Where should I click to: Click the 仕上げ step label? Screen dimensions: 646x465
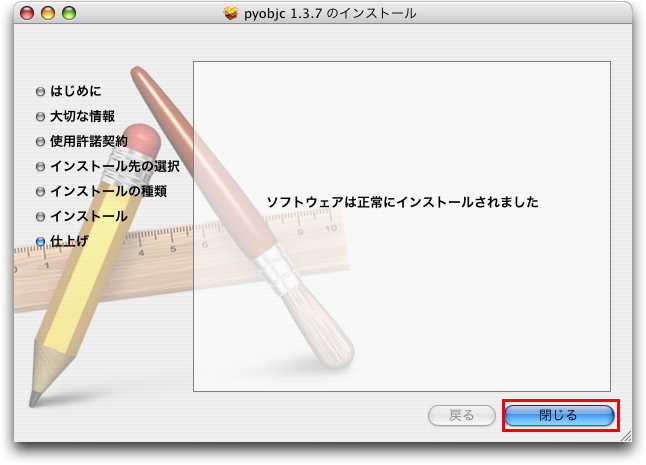click(69, 241)
